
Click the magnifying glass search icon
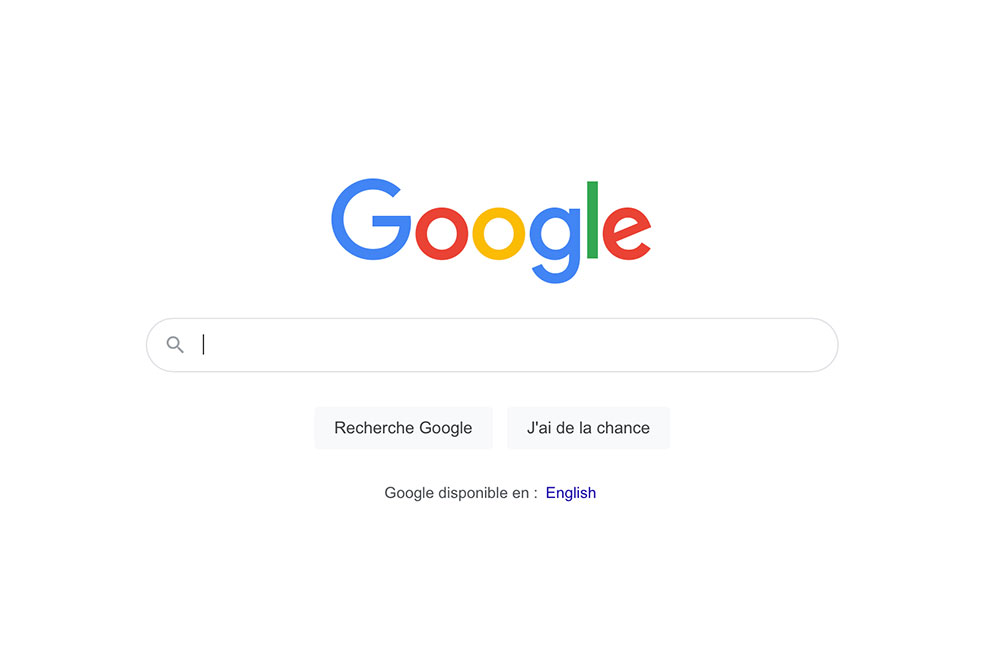[175, 345]
